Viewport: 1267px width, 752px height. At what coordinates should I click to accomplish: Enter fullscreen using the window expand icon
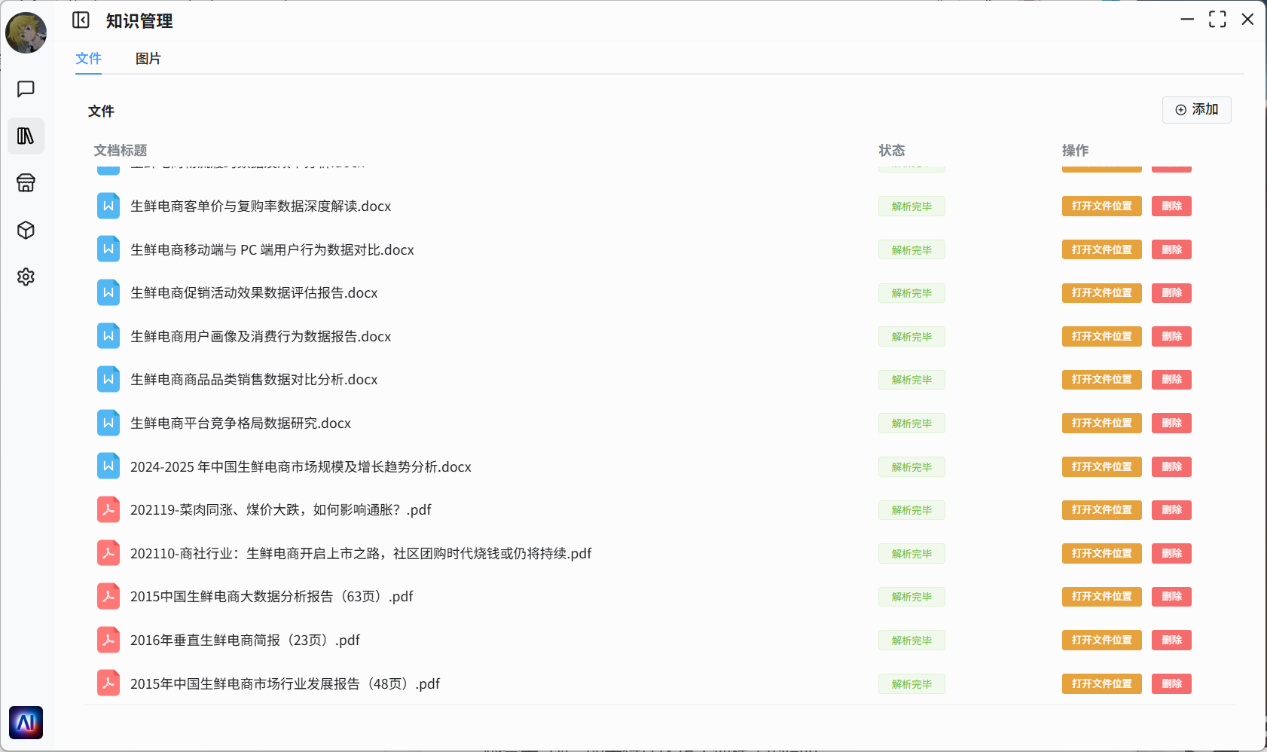[1217, 19]
